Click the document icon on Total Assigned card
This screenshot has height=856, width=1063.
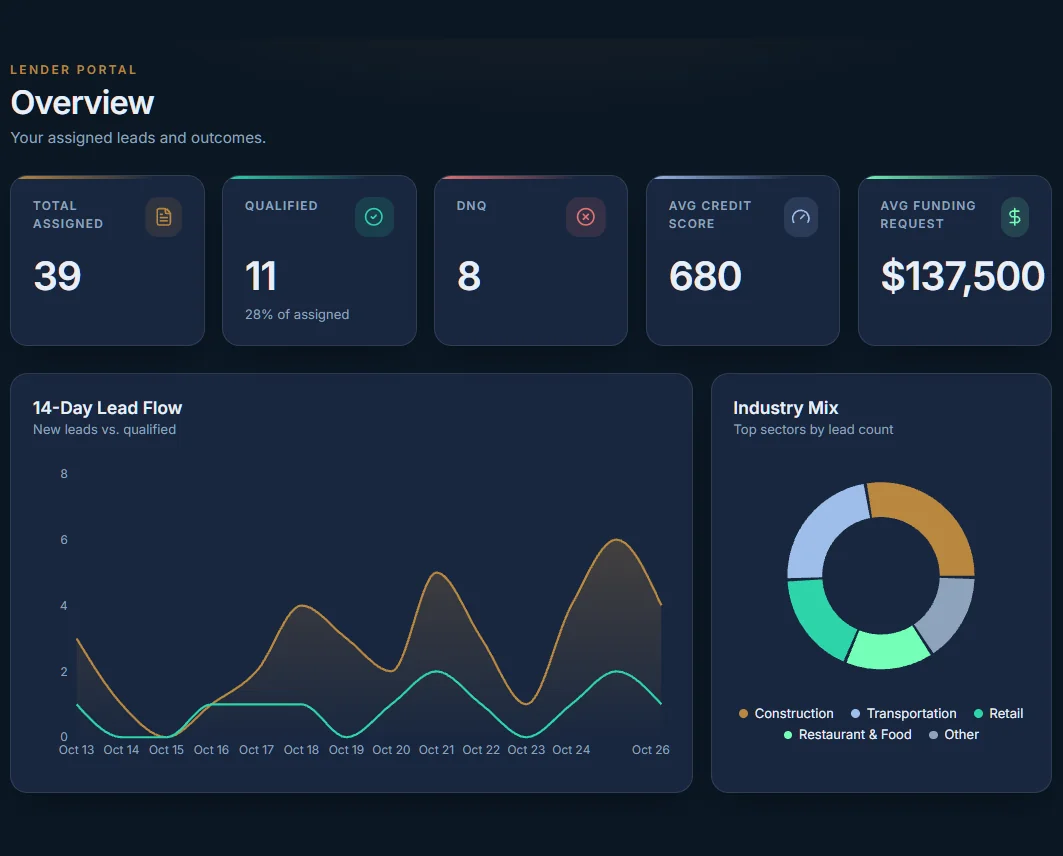coord(163,217)
